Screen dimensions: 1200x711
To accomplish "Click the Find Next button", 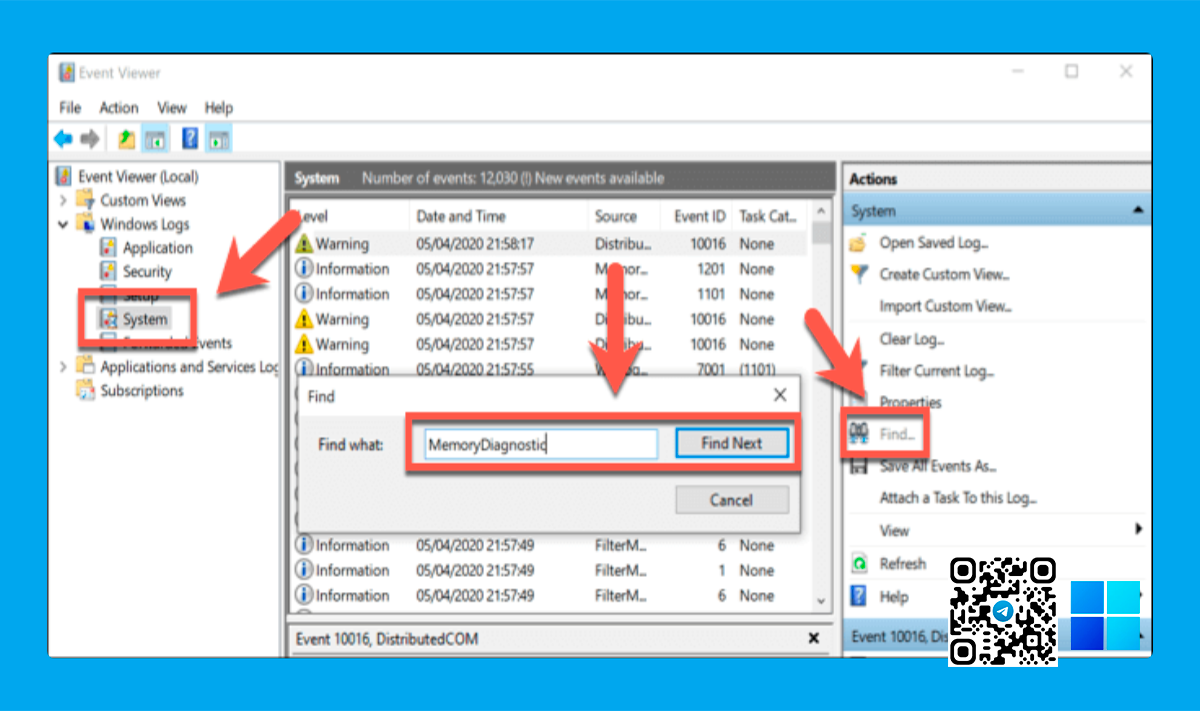I will click(x=732, y=443).
